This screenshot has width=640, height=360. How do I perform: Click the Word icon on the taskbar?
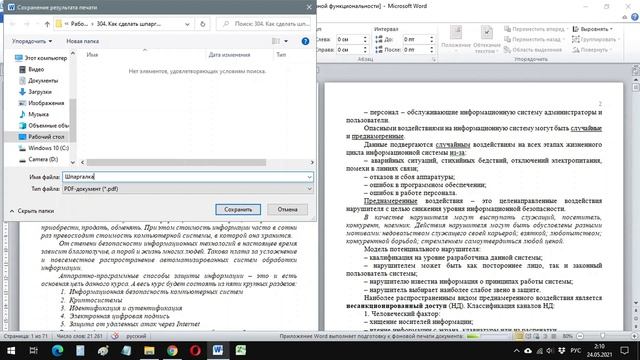[x=218, y=351]
